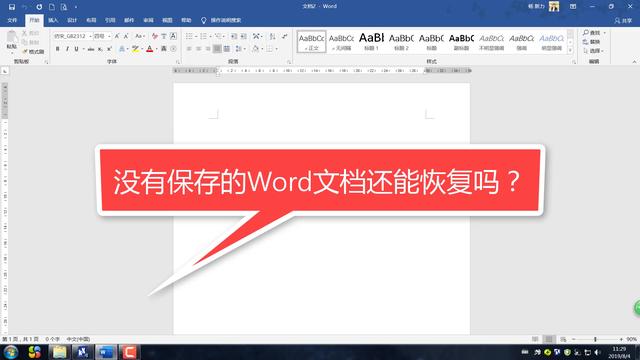Open the Borders dropdown arrow
The width and height of the screenshot is (640, 360).
(x=277, y=49)
